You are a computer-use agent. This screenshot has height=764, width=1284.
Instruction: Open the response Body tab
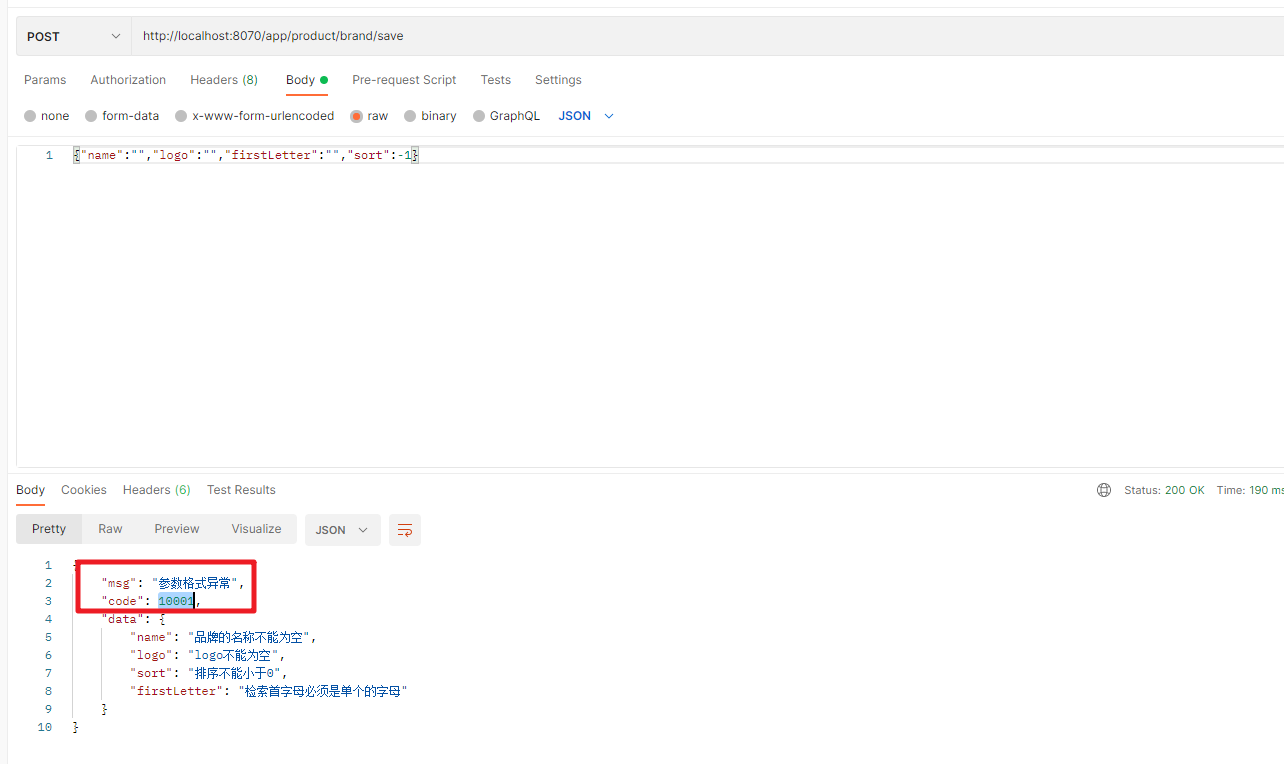pyautogui.click(x=30, y=490)
